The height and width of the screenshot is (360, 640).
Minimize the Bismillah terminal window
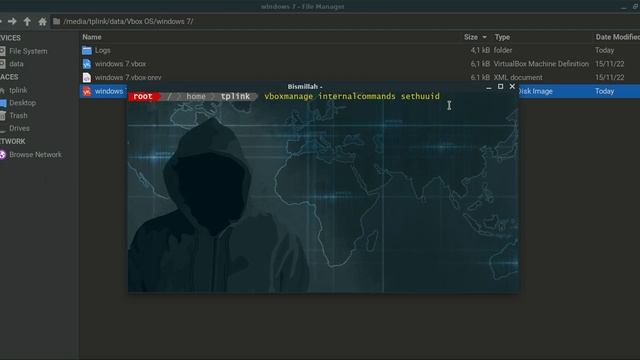point(489,87)
